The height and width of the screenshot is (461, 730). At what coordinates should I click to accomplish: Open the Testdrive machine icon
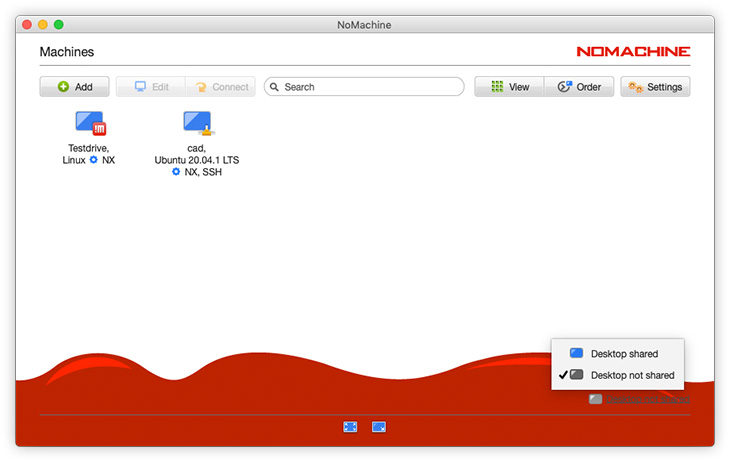coord(90,124)
